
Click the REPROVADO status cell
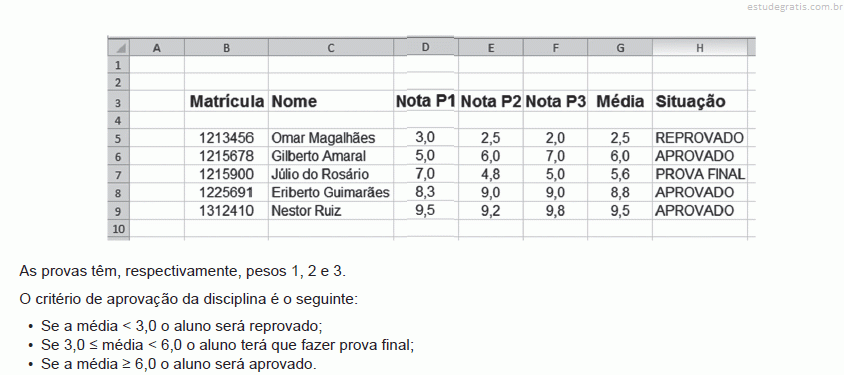699,138
